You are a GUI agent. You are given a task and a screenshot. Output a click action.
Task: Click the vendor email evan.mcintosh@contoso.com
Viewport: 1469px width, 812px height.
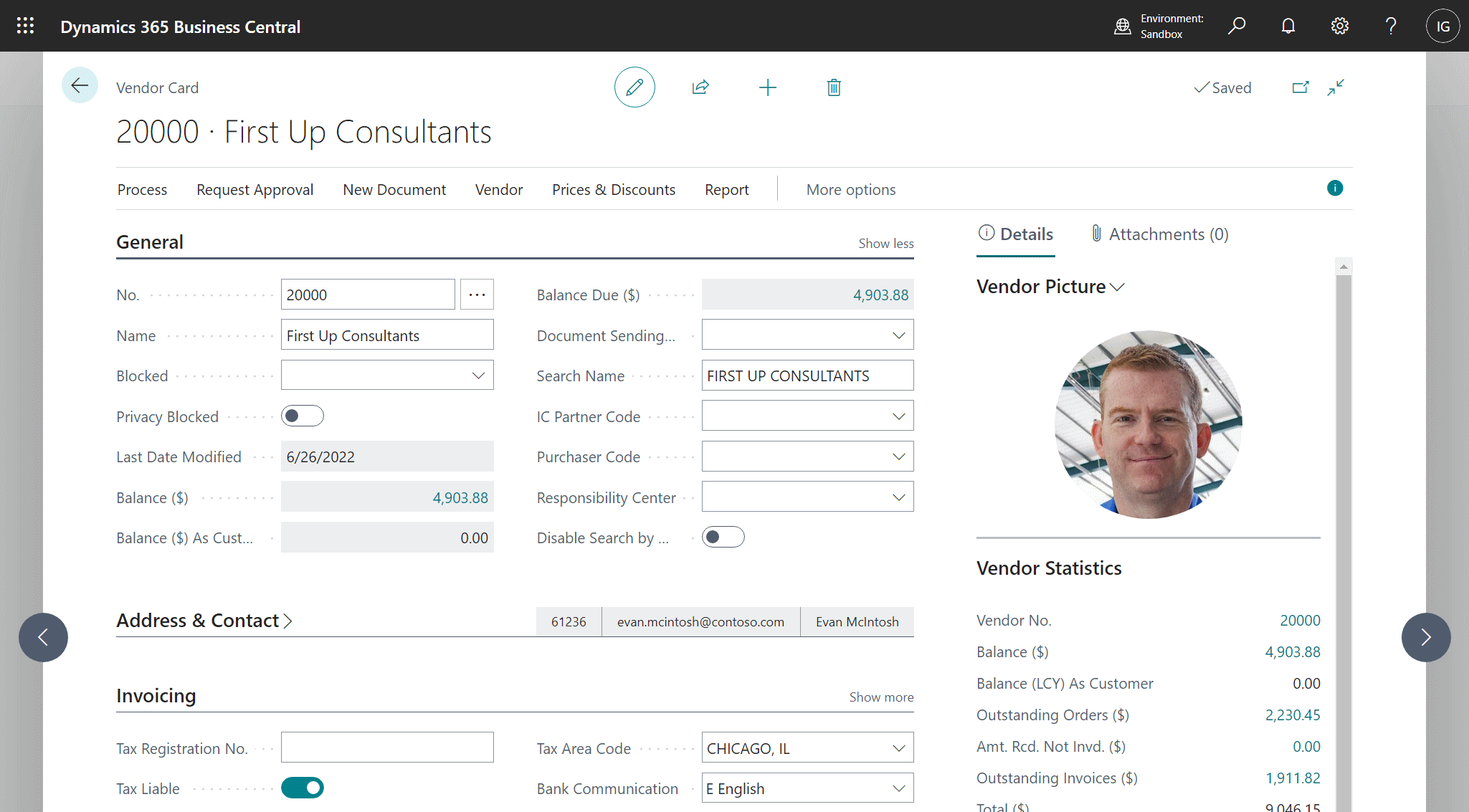700,621
